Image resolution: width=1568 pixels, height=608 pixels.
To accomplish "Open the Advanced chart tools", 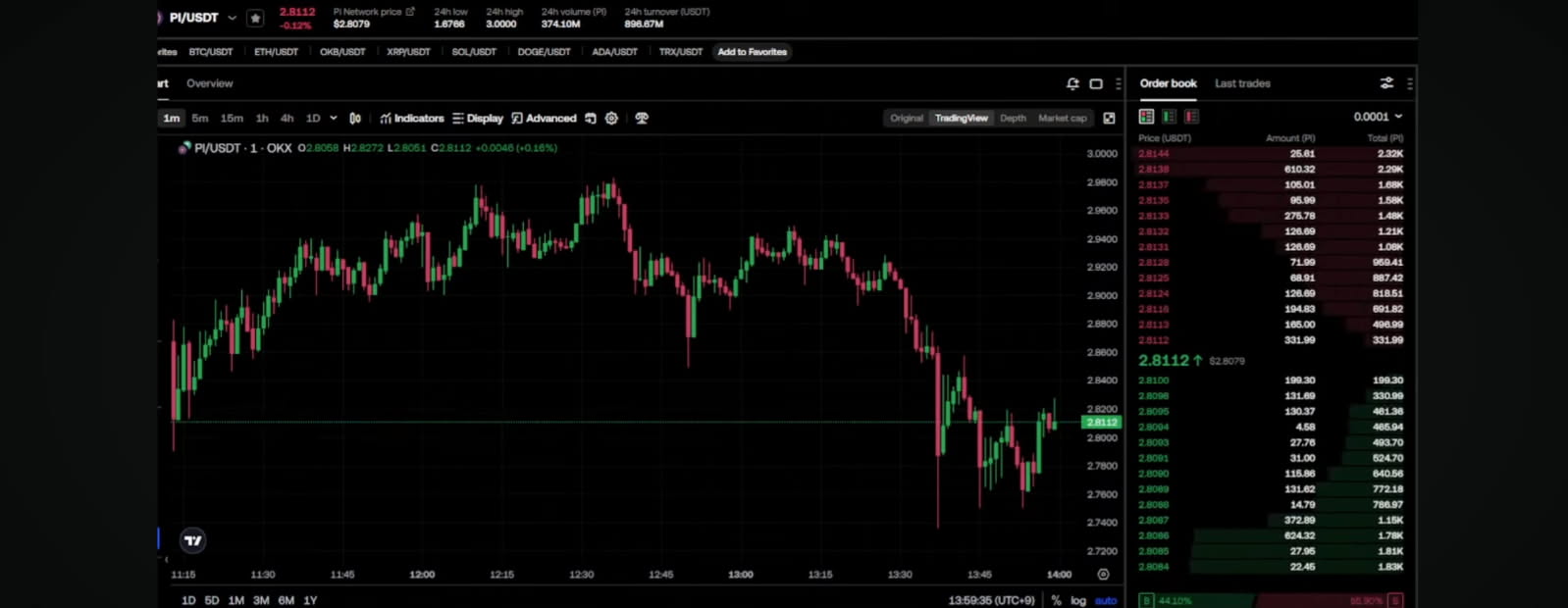I will pos(544,118).
